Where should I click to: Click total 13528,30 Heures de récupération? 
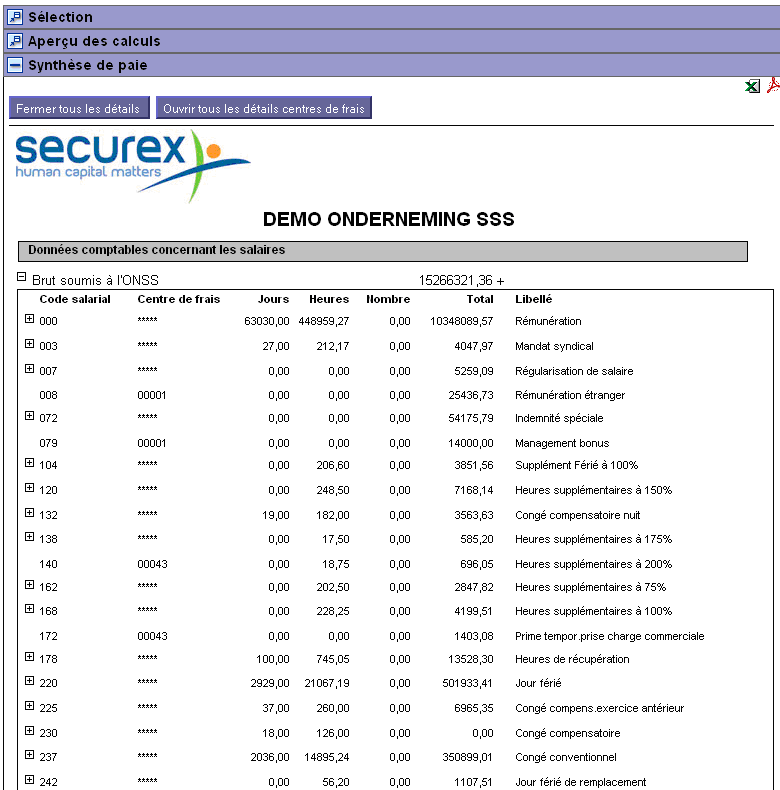(x=471, y=659)
